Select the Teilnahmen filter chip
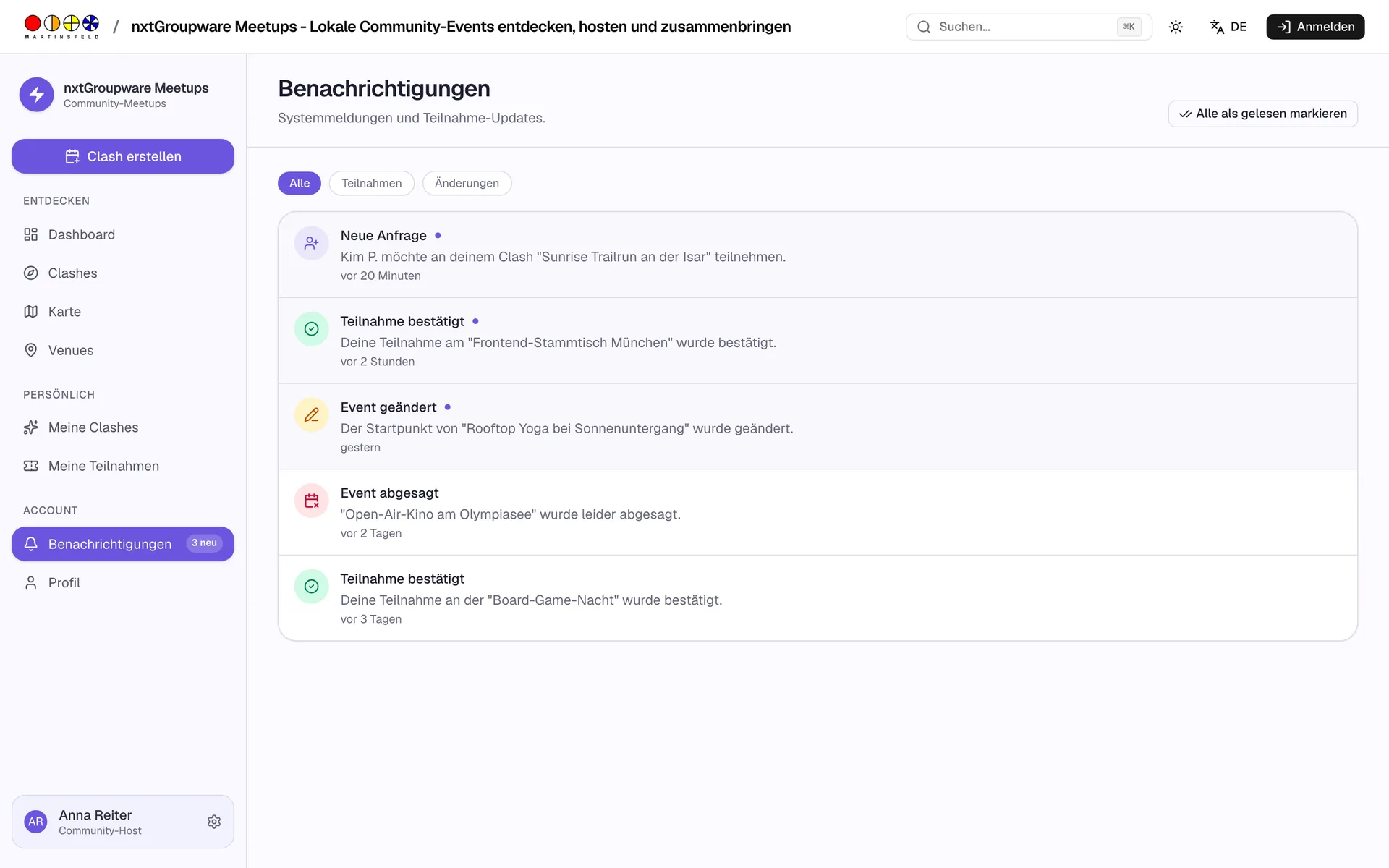This screenshot has width=1389, height=868. point(372,183)
